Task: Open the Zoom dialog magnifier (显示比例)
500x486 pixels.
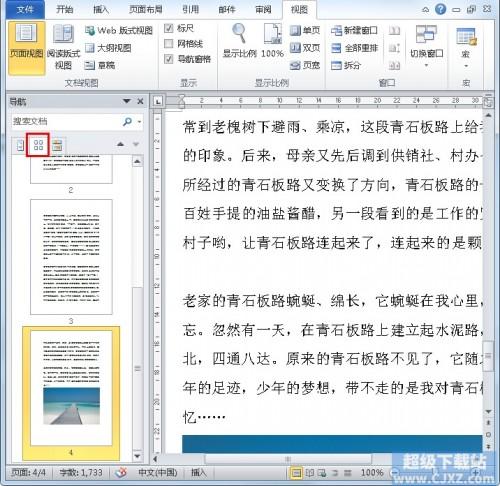Action: coord(239,41)
